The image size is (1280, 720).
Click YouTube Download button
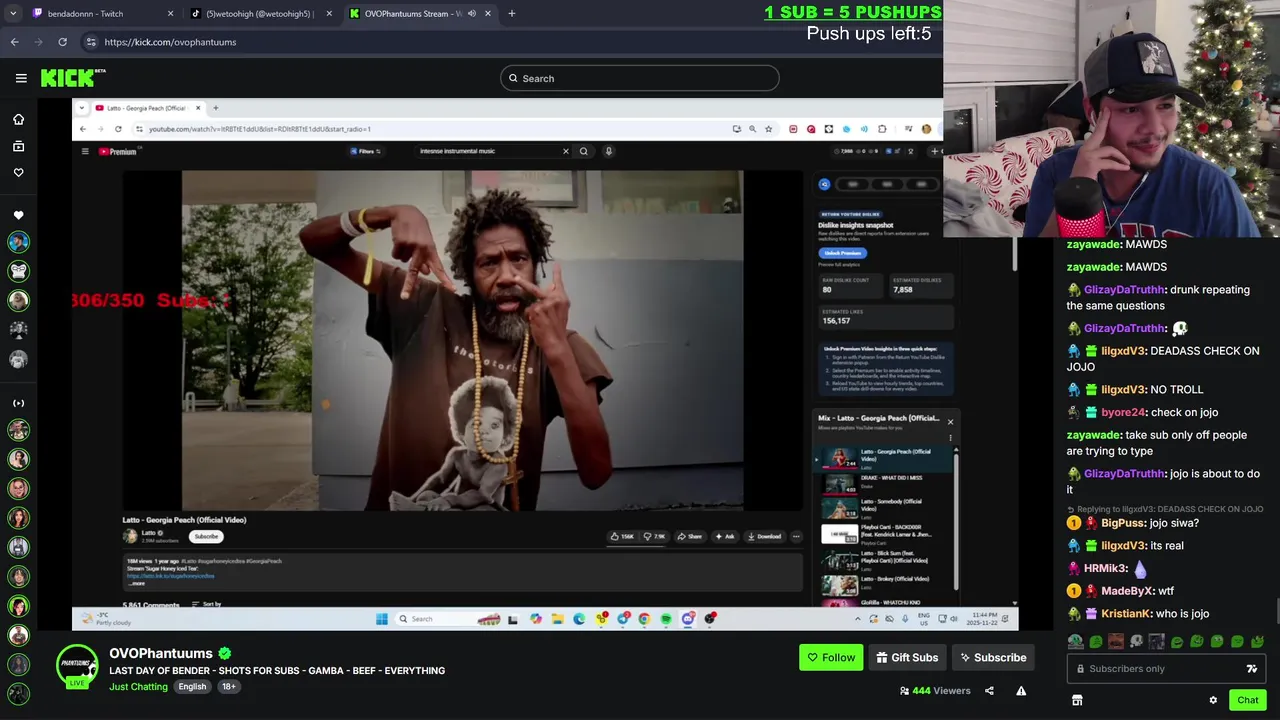click(x=764, y=536)
